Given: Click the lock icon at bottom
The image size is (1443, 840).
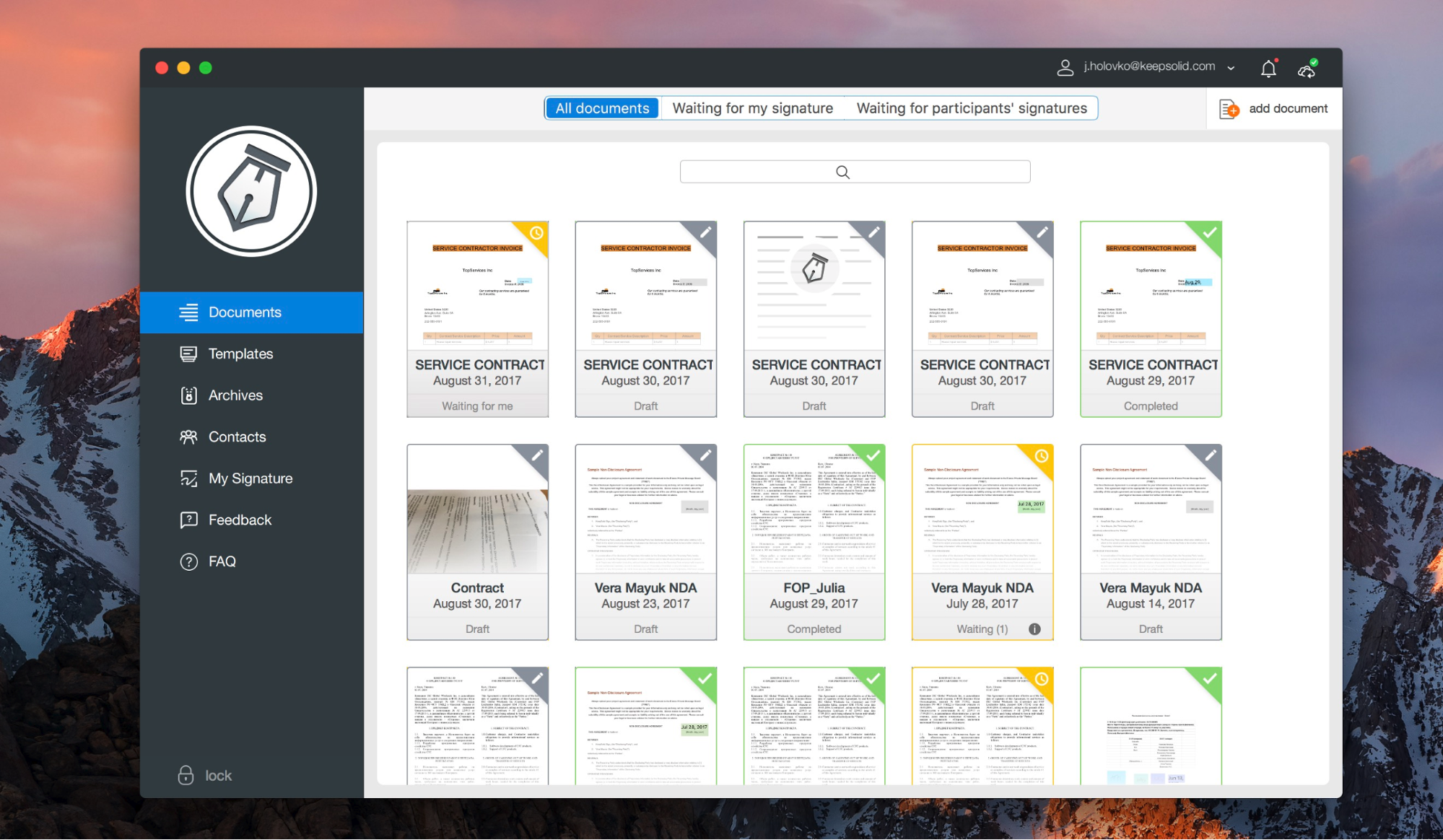Looking at the screenshot, I should [x=186, y=775].
